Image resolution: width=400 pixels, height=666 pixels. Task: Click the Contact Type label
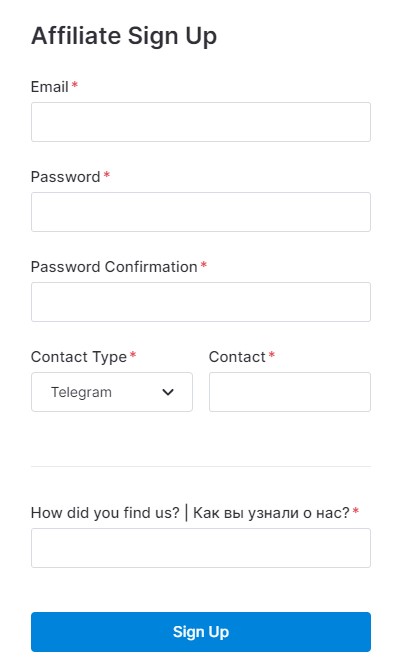click(79, 357)
